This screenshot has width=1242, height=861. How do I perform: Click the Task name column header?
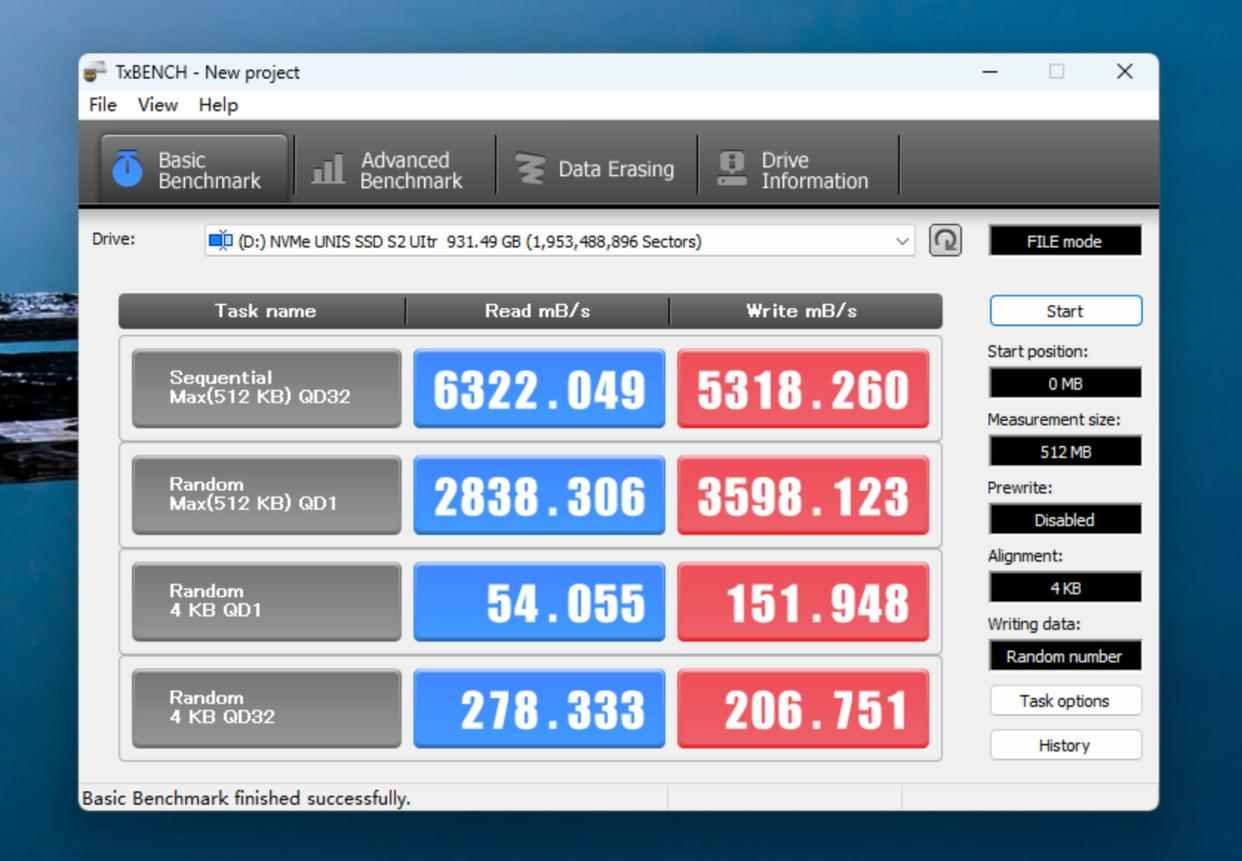[263, 311]
